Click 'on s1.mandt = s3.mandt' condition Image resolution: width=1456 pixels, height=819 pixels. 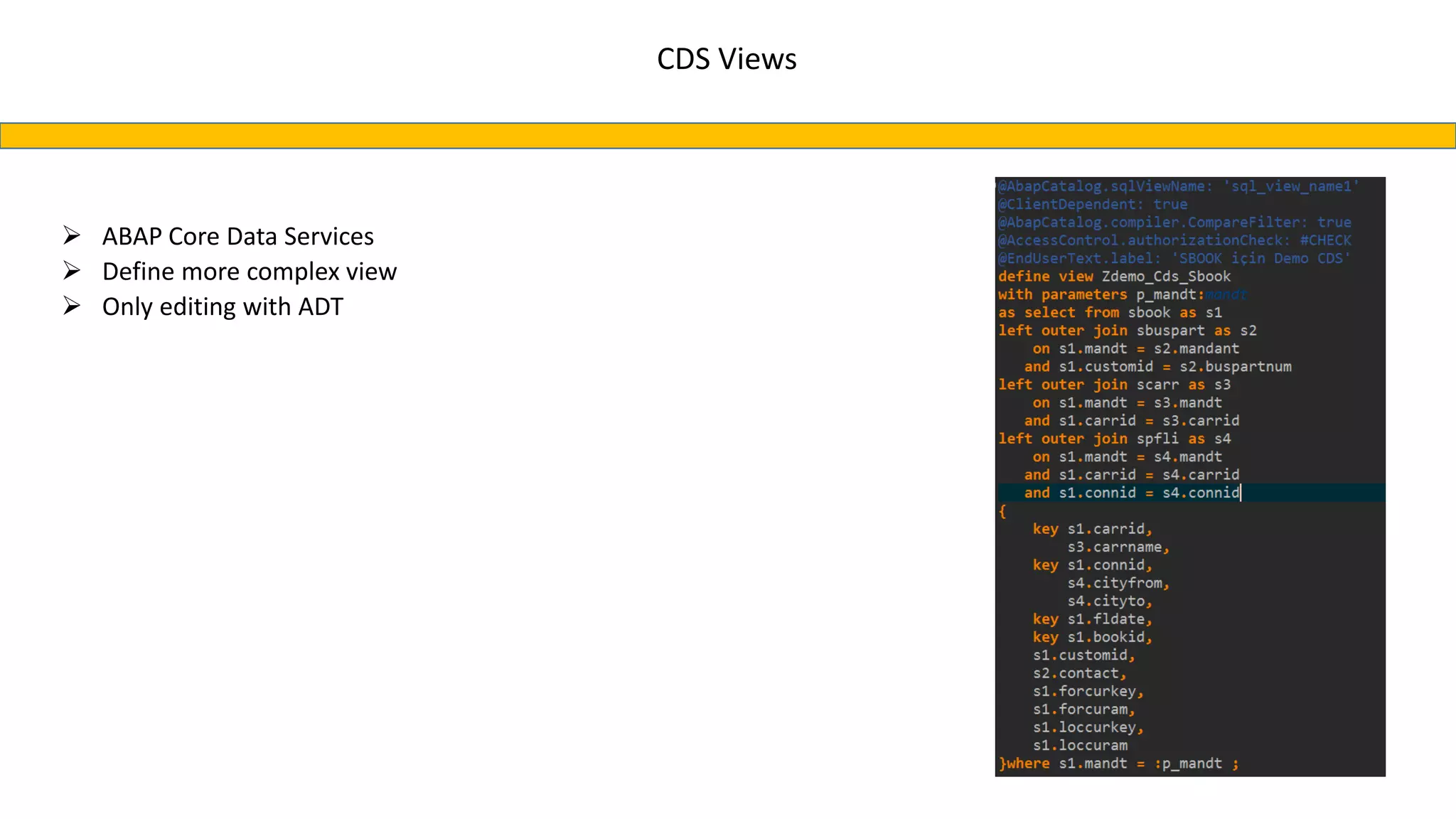coord(1128,402)
